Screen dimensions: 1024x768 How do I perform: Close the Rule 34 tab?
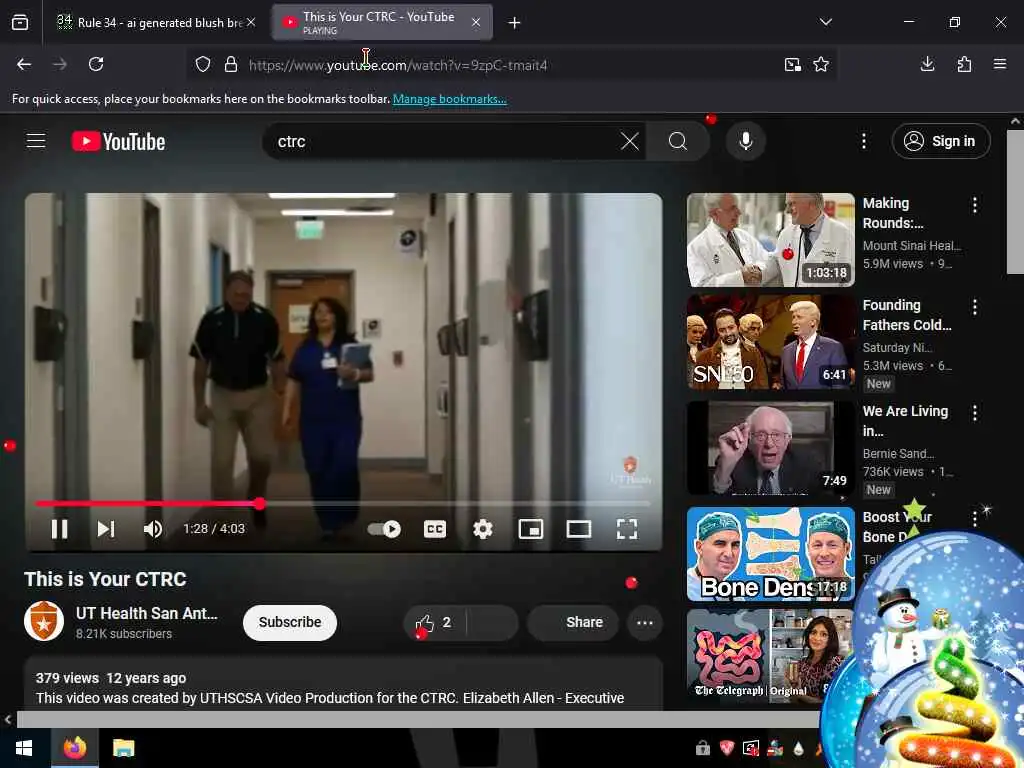[x=251, y=22]
